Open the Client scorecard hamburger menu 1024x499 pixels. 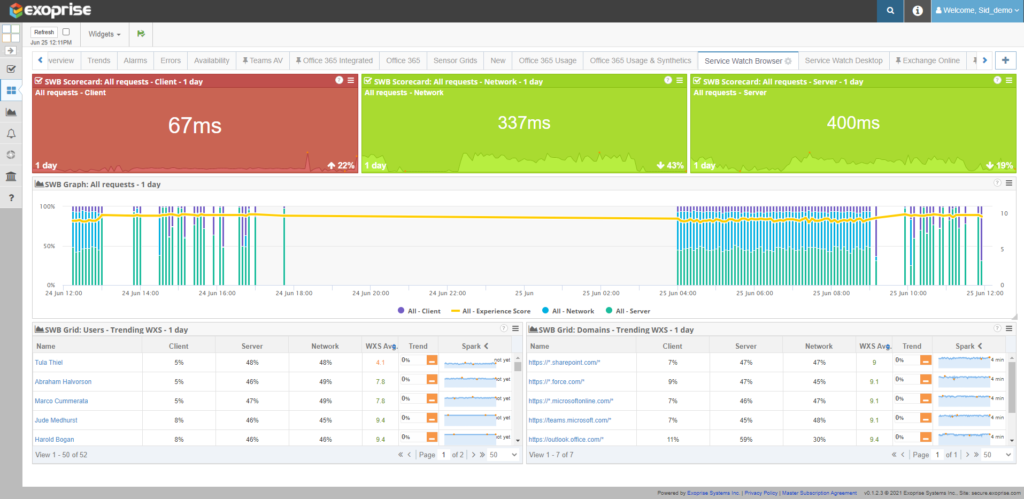351,80
